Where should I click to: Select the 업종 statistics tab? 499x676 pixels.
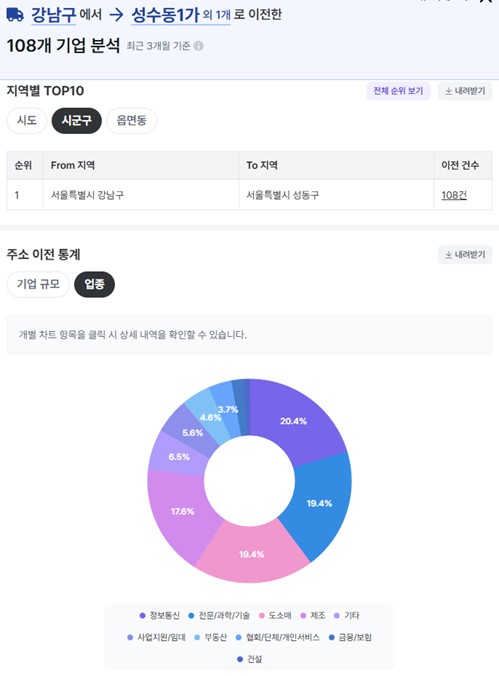point(94,284)
